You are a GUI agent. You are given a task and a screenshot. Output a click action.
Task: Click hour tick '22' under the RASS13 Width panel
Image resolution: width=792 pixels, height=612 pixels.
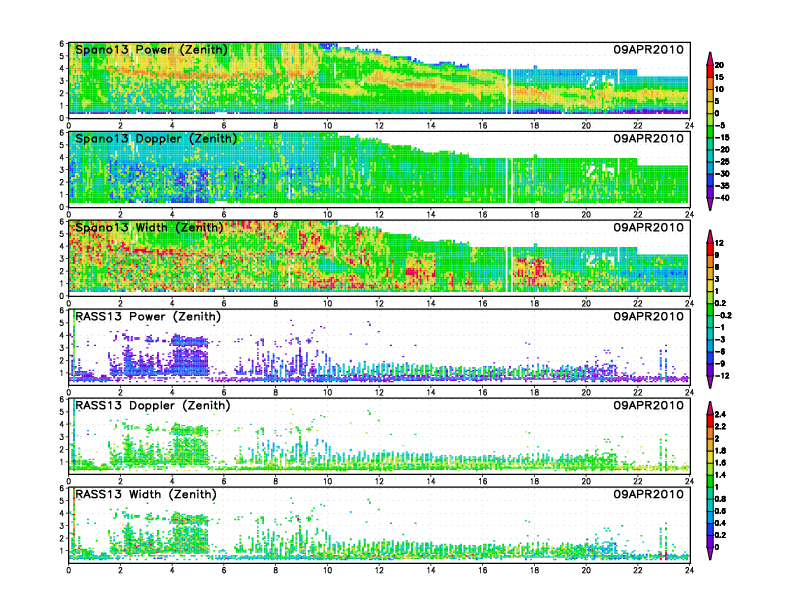(x=637, y=570)
